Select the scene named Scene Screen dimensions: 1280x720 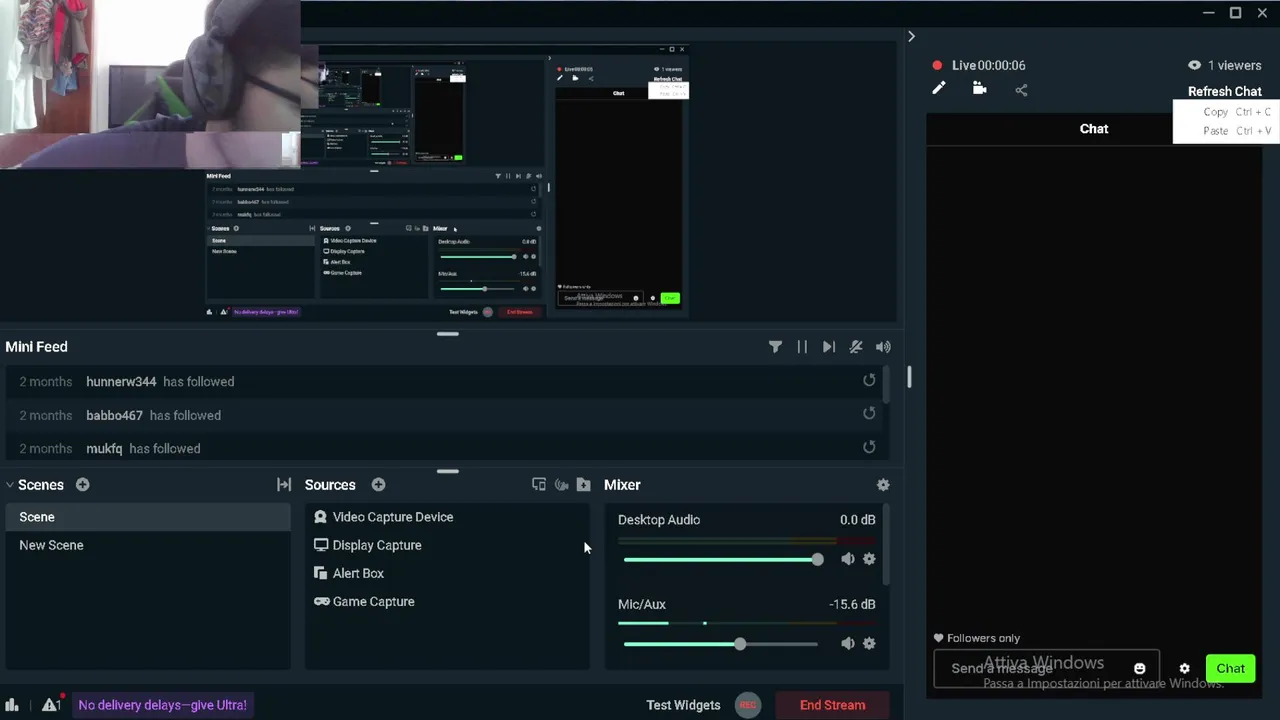[148, 517]
